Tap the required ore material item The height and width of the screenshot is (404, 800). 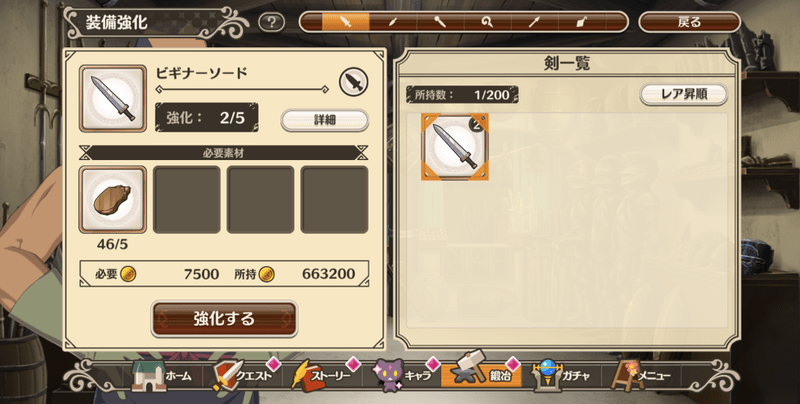[113, 199]
